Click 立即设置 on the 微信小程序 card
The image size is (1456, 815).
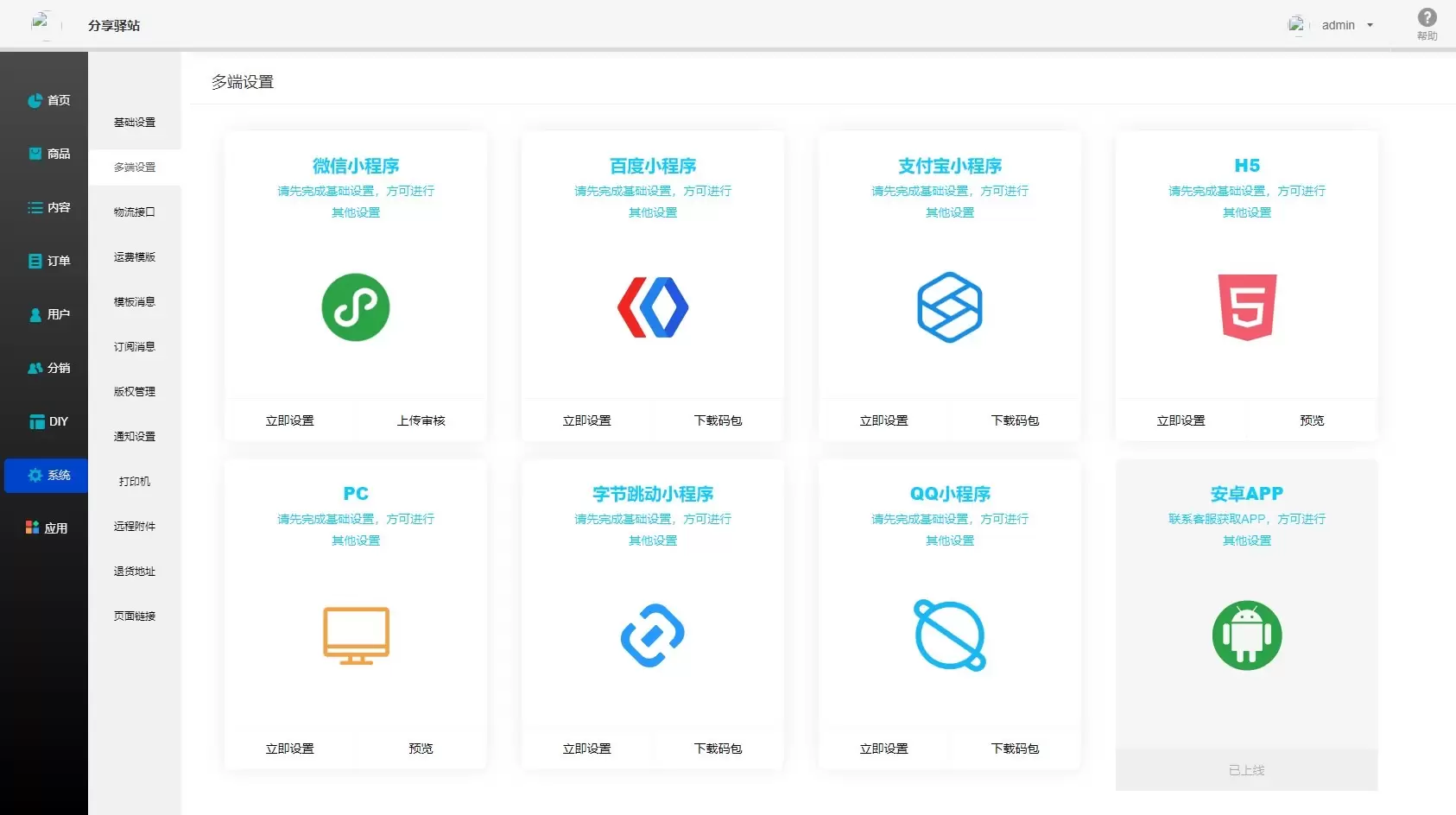tap(290, 420)
